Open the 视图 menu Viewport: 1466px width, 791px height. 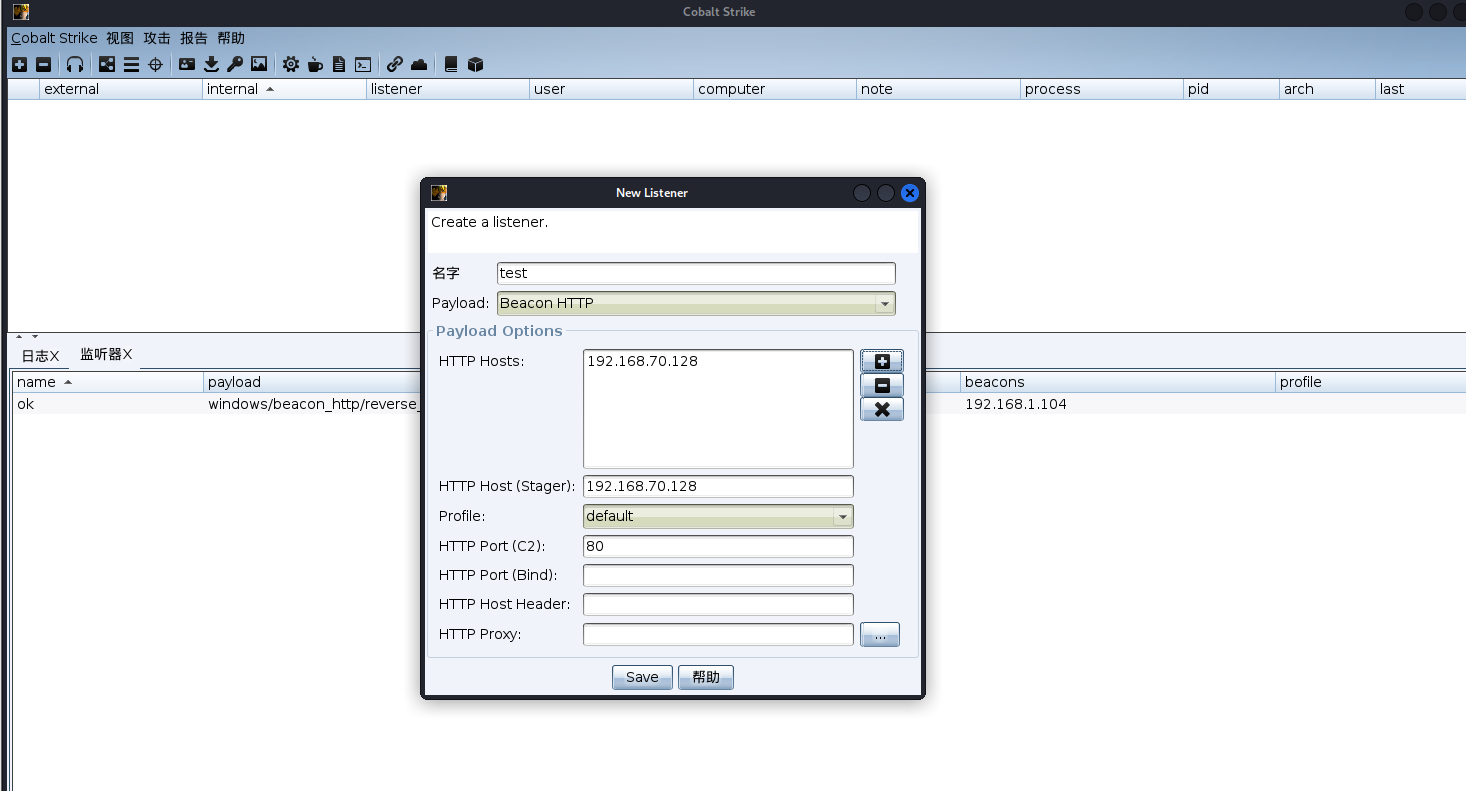point(120,38)
